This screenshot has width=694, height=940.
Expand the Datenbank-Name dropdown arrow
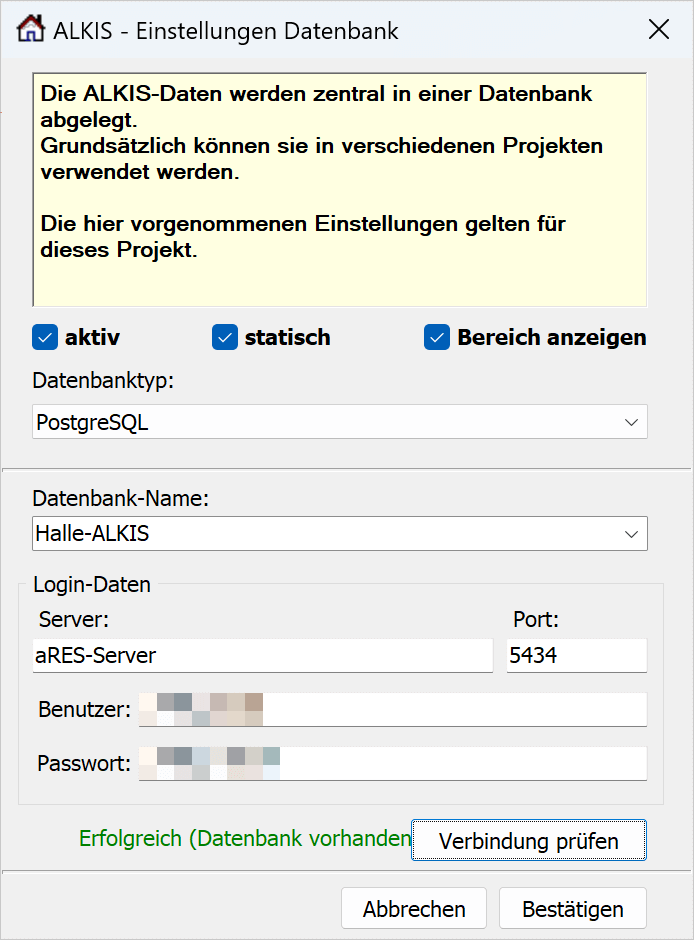point(631,534)
